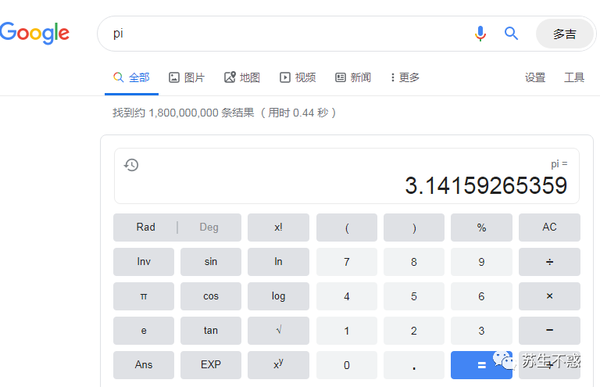Screen dimensions: 600x387
Task: Click the Ans previous answer key
Action: coord(143,365)
